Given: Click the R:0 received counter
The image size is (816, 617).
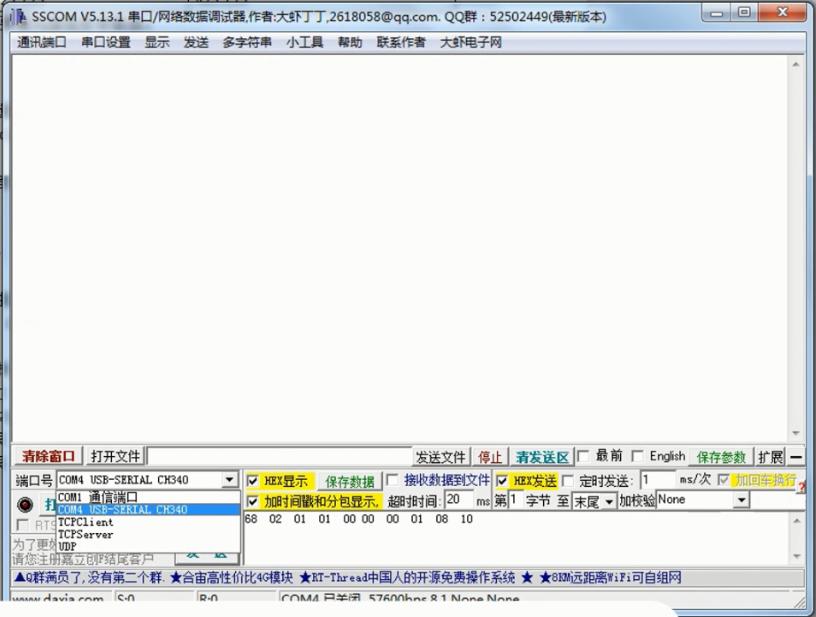Looking at the screenshot, I should [208, 600].
